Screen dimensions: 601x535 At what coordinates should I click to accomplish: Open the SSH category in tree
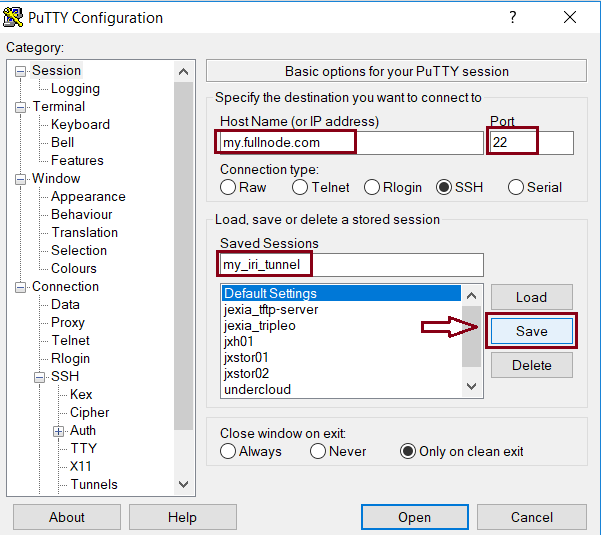click(x=65, y=377)
